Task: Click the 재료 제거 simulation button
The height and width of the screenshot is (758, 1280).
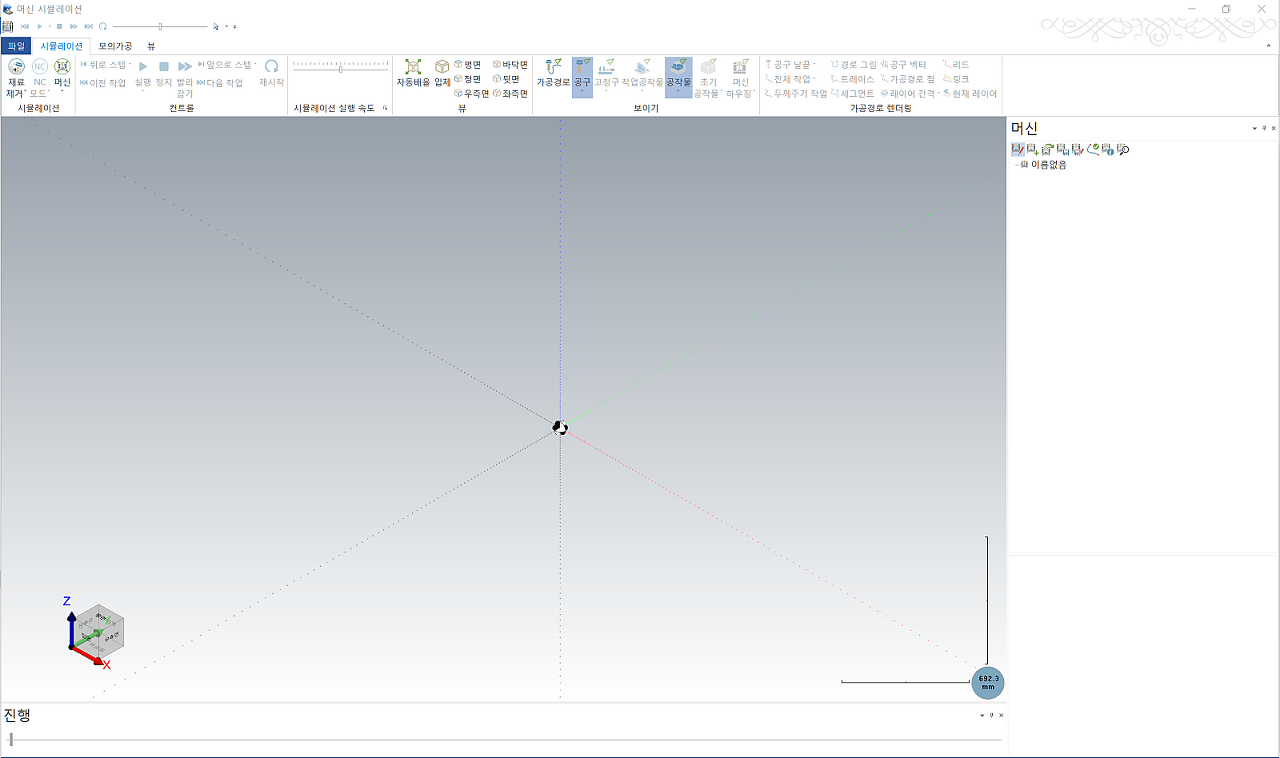Action: coord(16,78)
